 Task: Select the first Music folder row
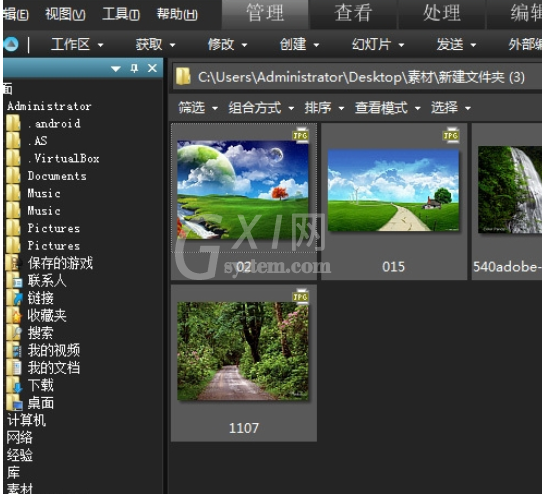coord(44,193)
